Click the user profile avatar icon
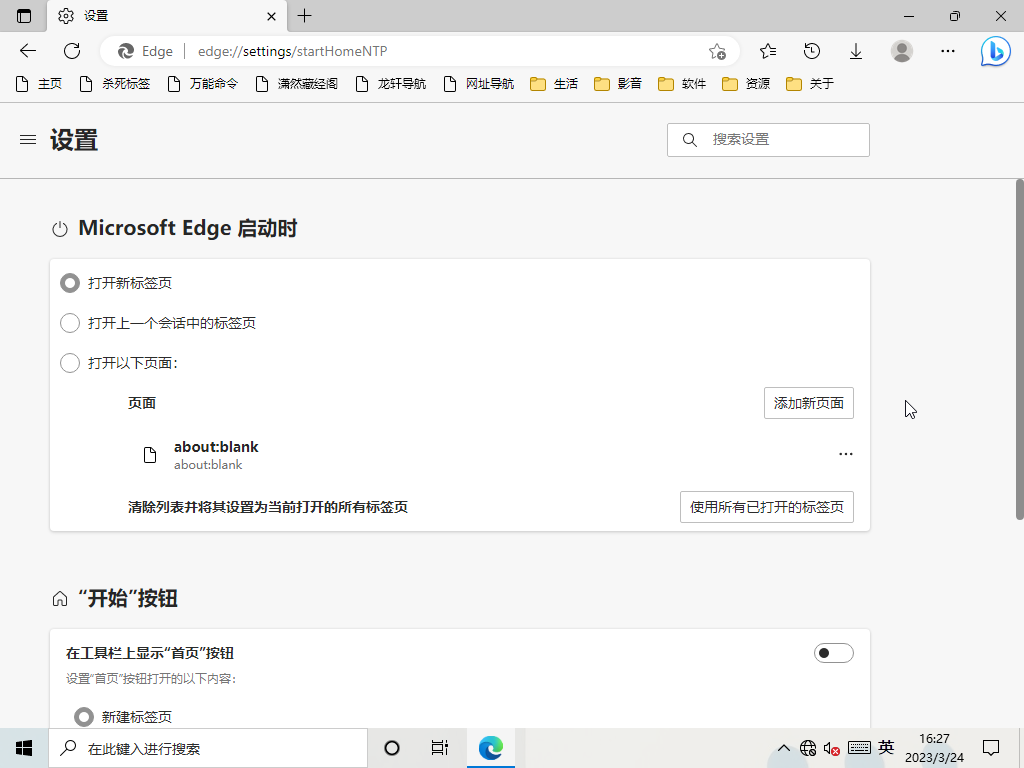 [902, 51]
